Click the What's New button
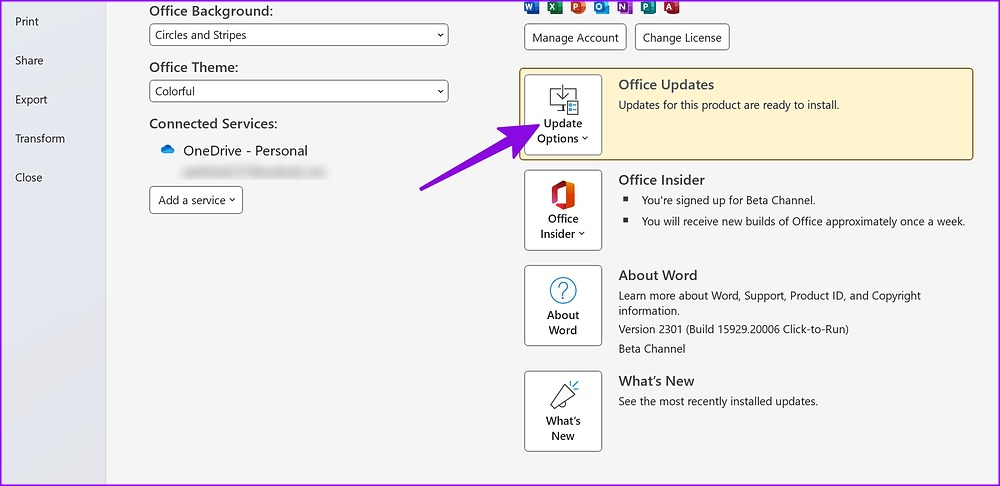This screenshot has width=1000, height=486. 563,411
